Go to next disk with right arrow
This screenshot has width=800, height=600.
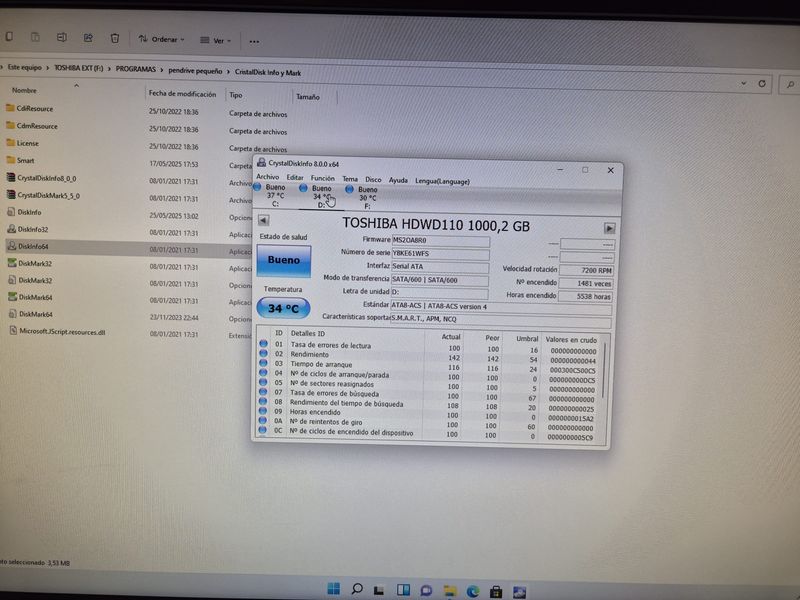pyautogui.click(x=609, y=228)
